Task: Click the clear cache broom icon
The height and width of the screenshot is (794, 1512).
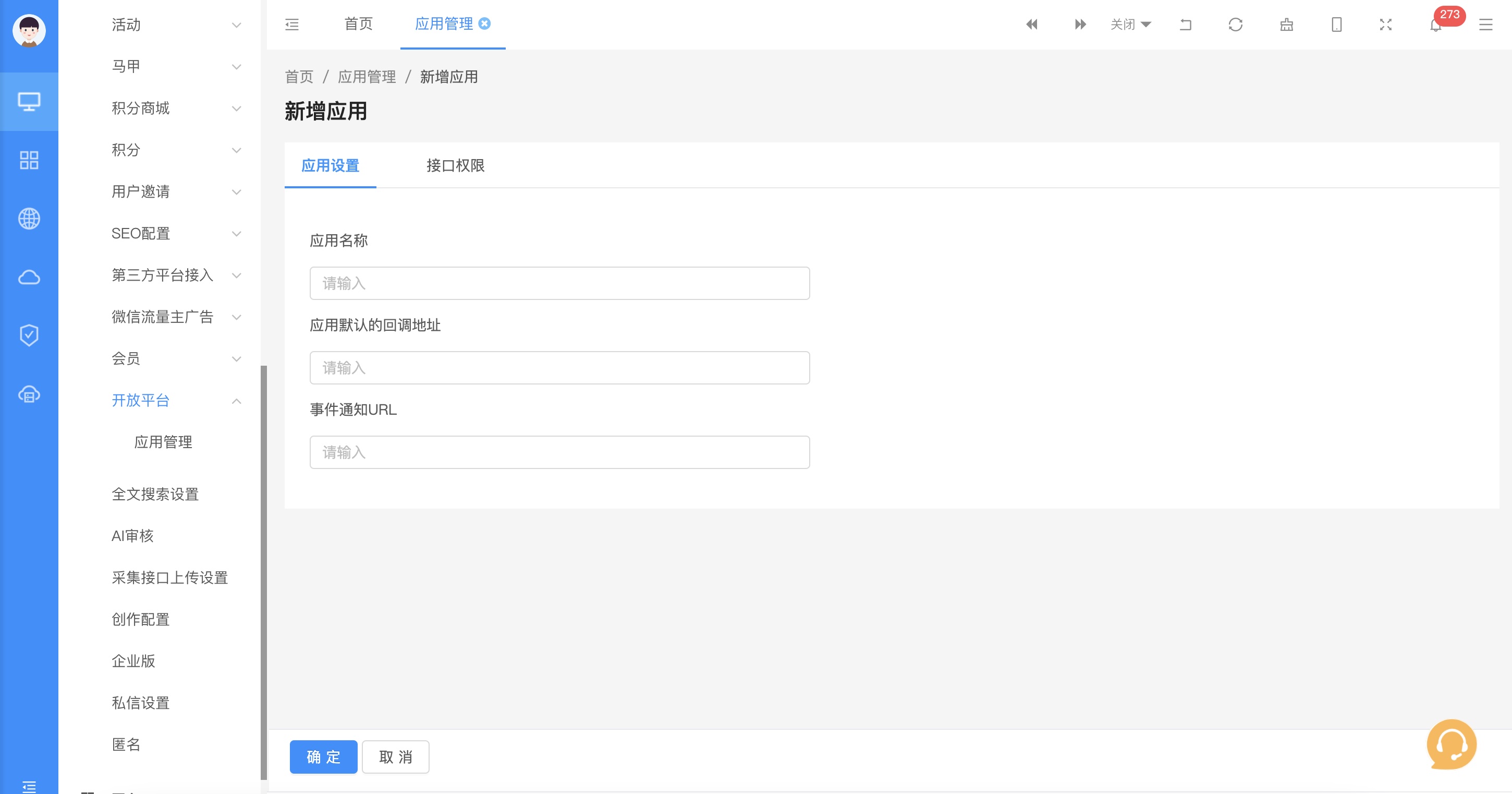Action: 1286,24
